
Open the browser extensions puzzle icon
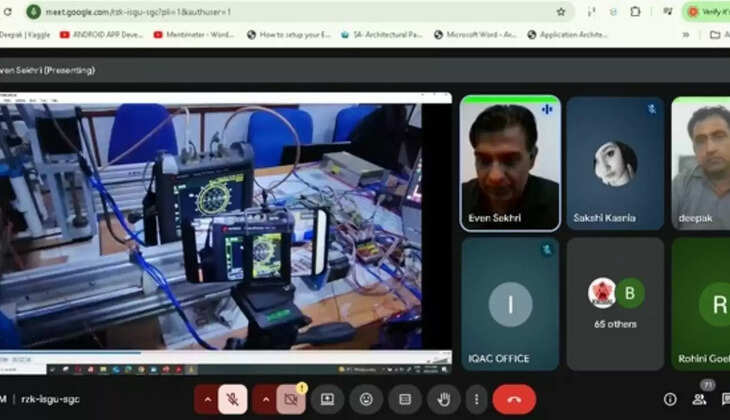click(x=635, y=12)
